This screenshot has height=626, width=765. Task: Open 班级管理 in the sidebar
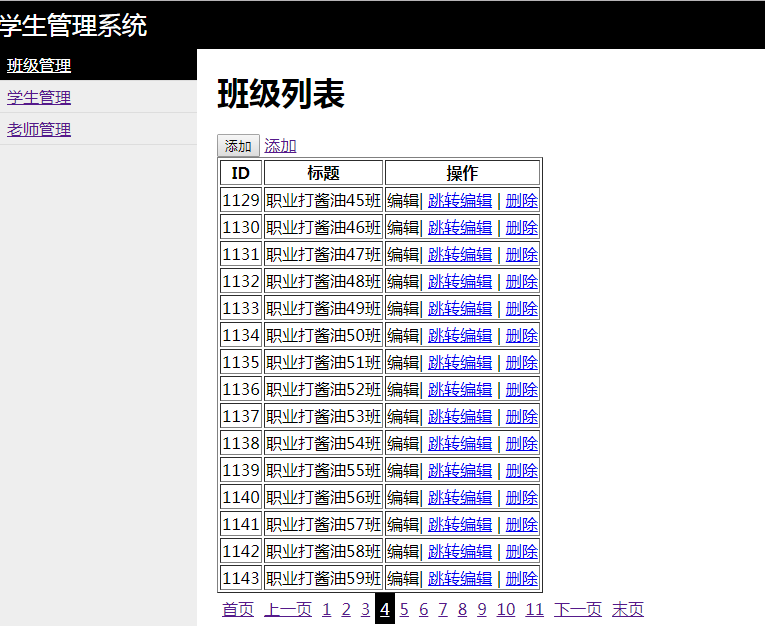coord(39,65)
